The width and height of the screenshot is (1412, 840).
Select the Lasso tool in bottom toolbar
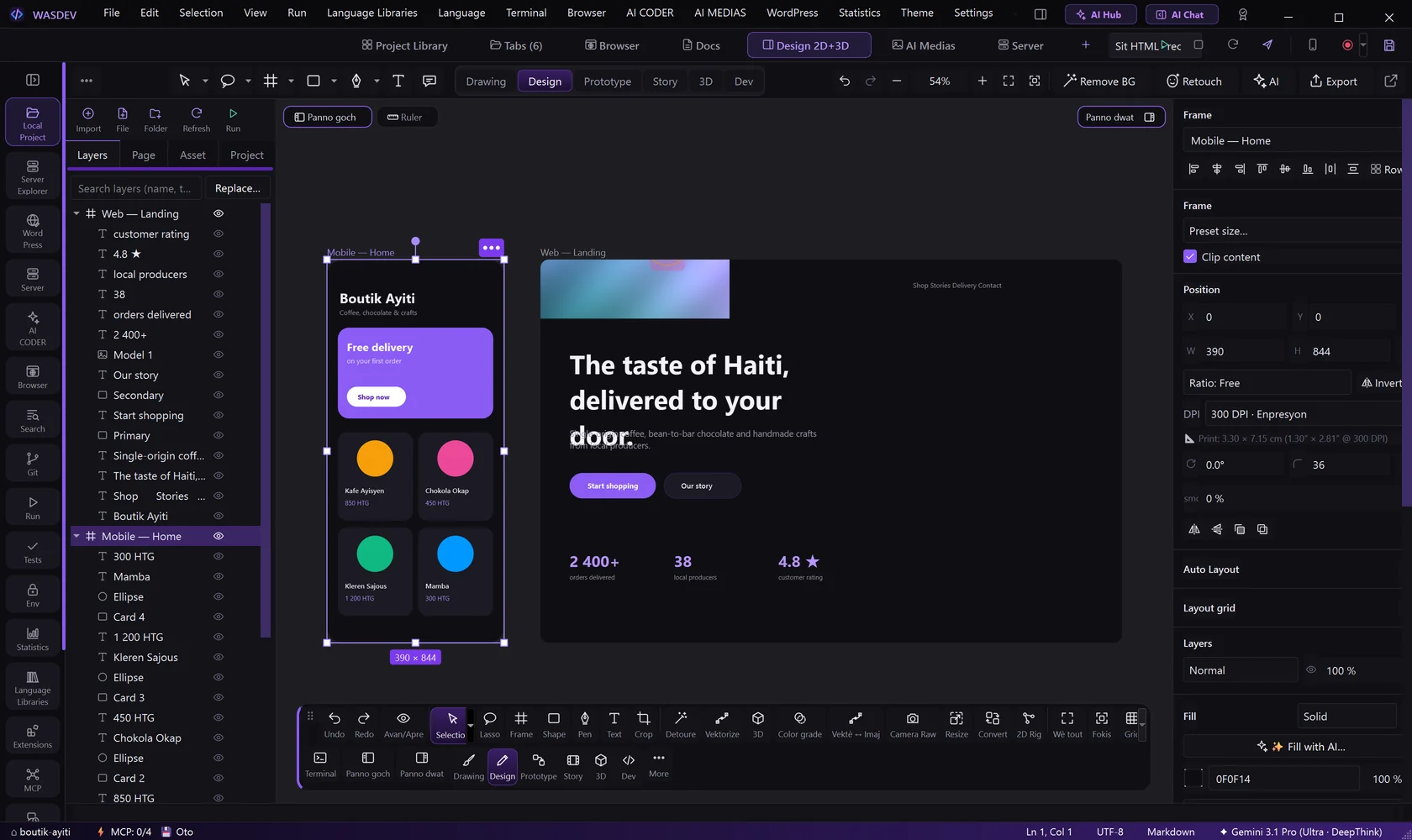pyautogui.click(x=490, y=724)
